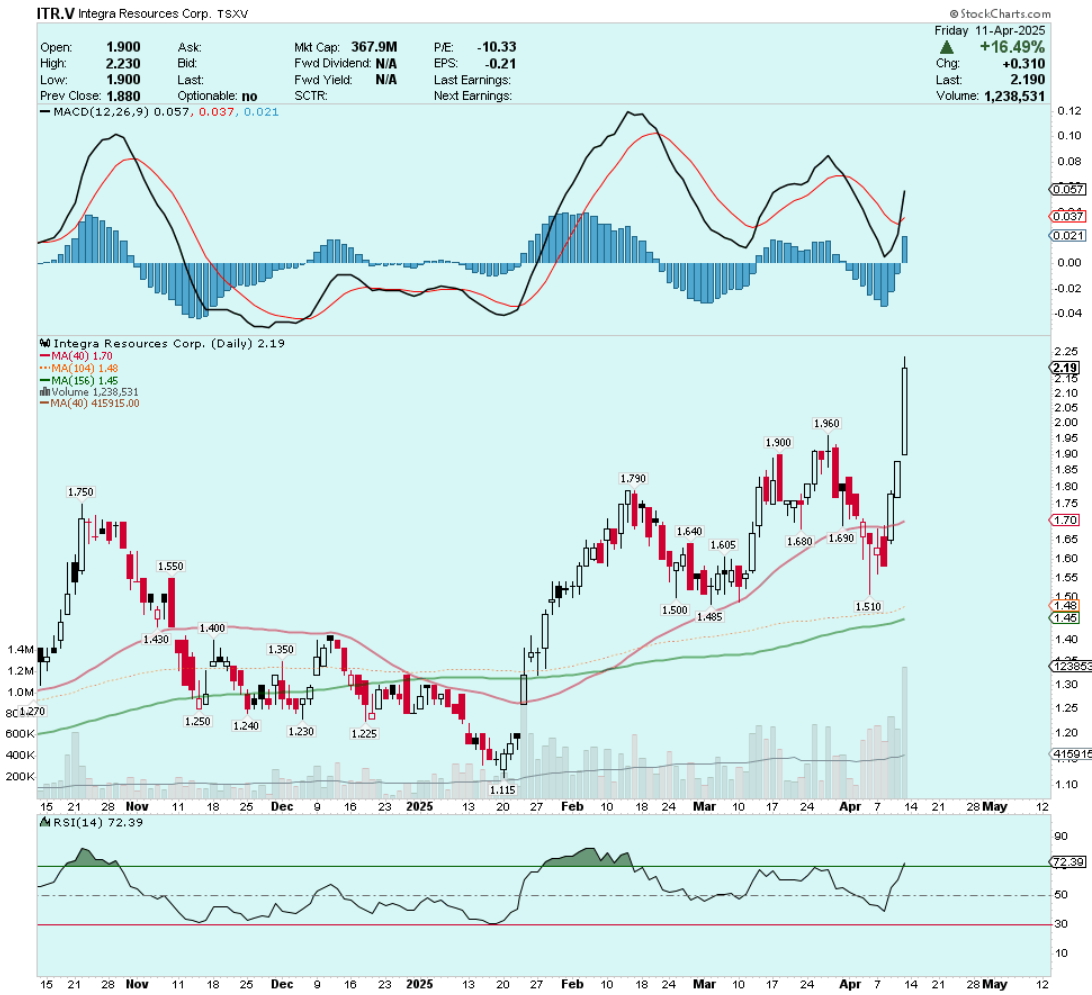Click the 1.115 January low label
The height and width of the screenshot is (995, 1092).
pyautogui.click(x=503, y=790)
